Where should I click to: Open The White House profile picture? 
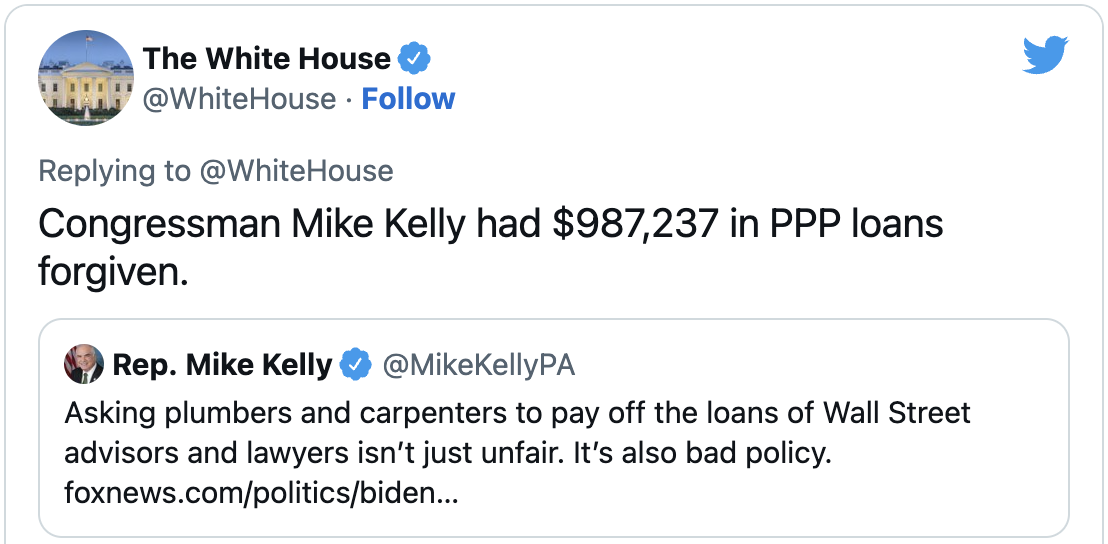85,78
